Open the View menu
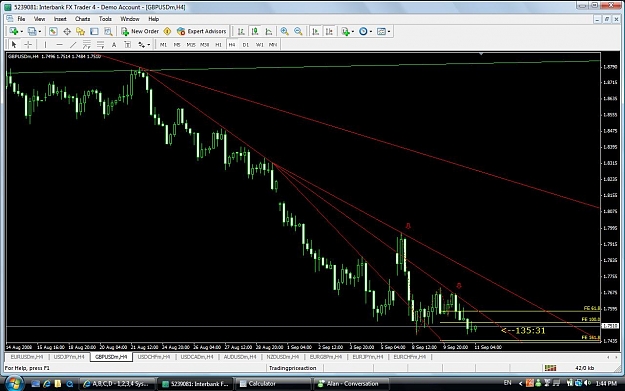Screen dimensions: 625x391 tap(39, 19)
